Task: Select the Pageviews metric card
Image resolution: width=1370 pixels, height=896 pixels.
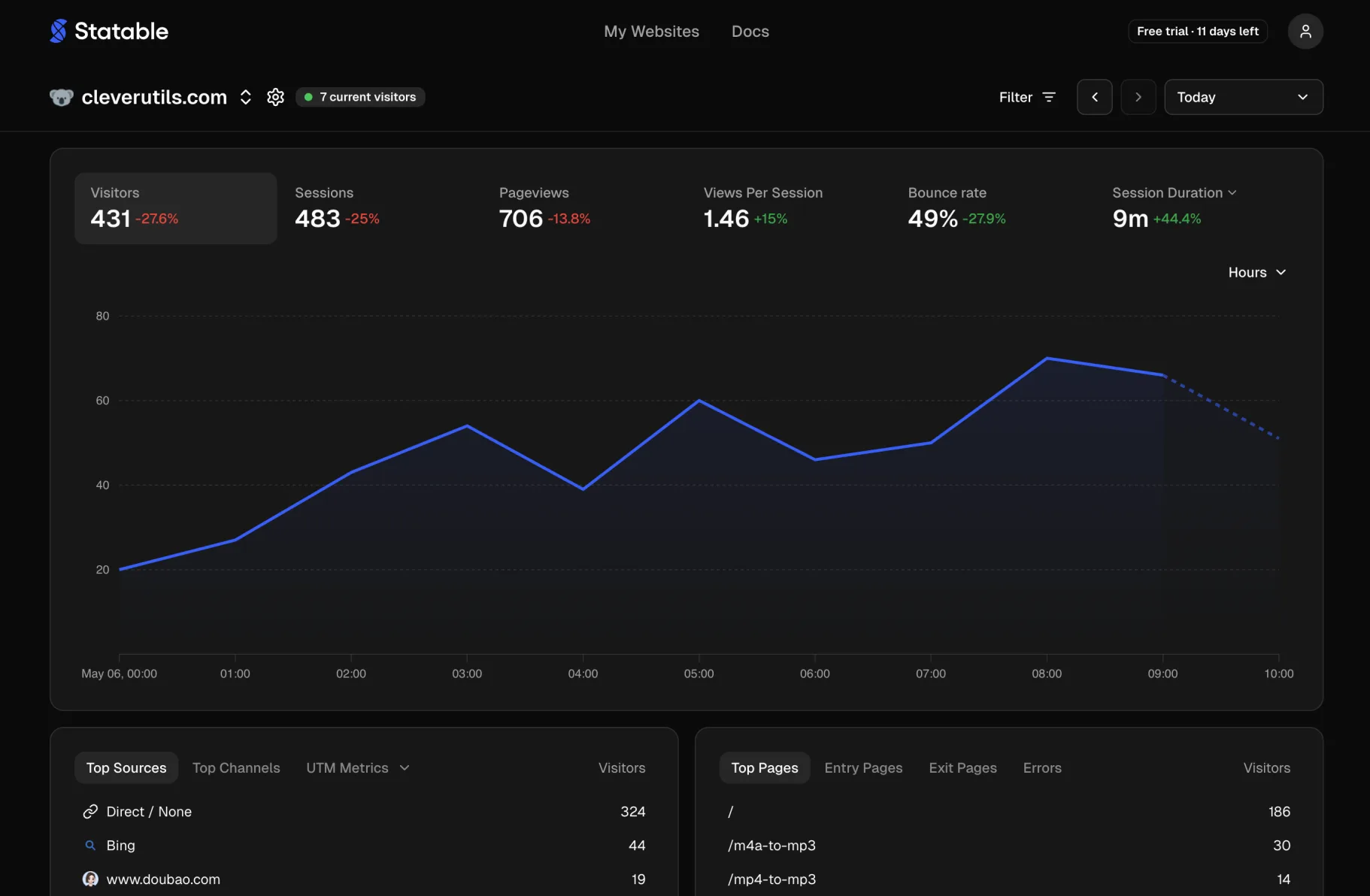Action: pos(585,208)
